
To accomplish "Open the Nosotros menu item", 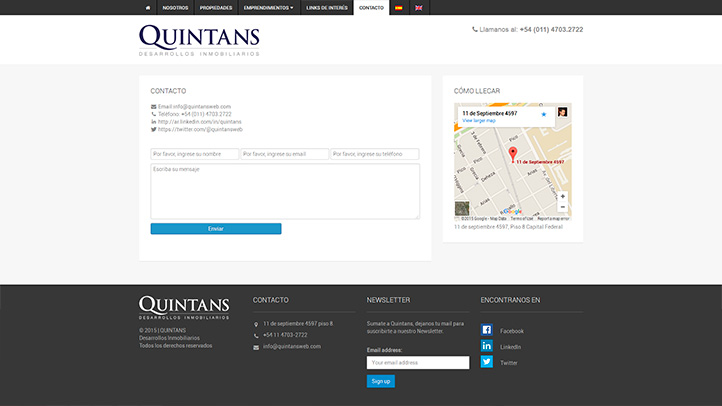I will tap(175, 8).
